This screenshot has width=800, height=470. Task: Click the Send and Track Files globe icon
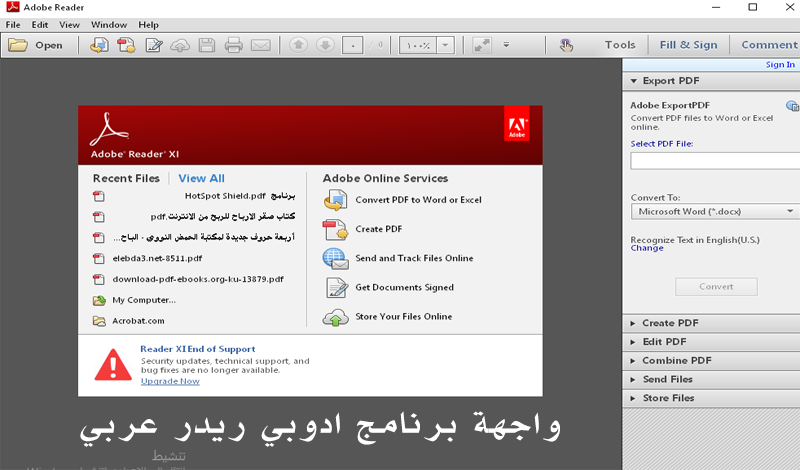click(335, 259)
